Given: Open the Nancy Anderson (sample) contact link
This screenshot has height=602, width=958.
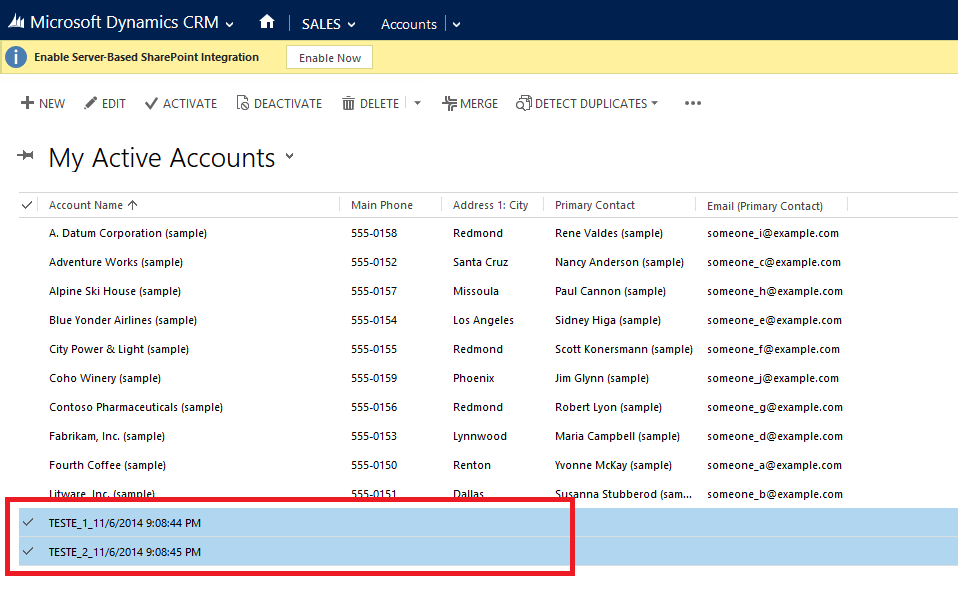Looking at the screenshot, I should click(x=619, y=262).
